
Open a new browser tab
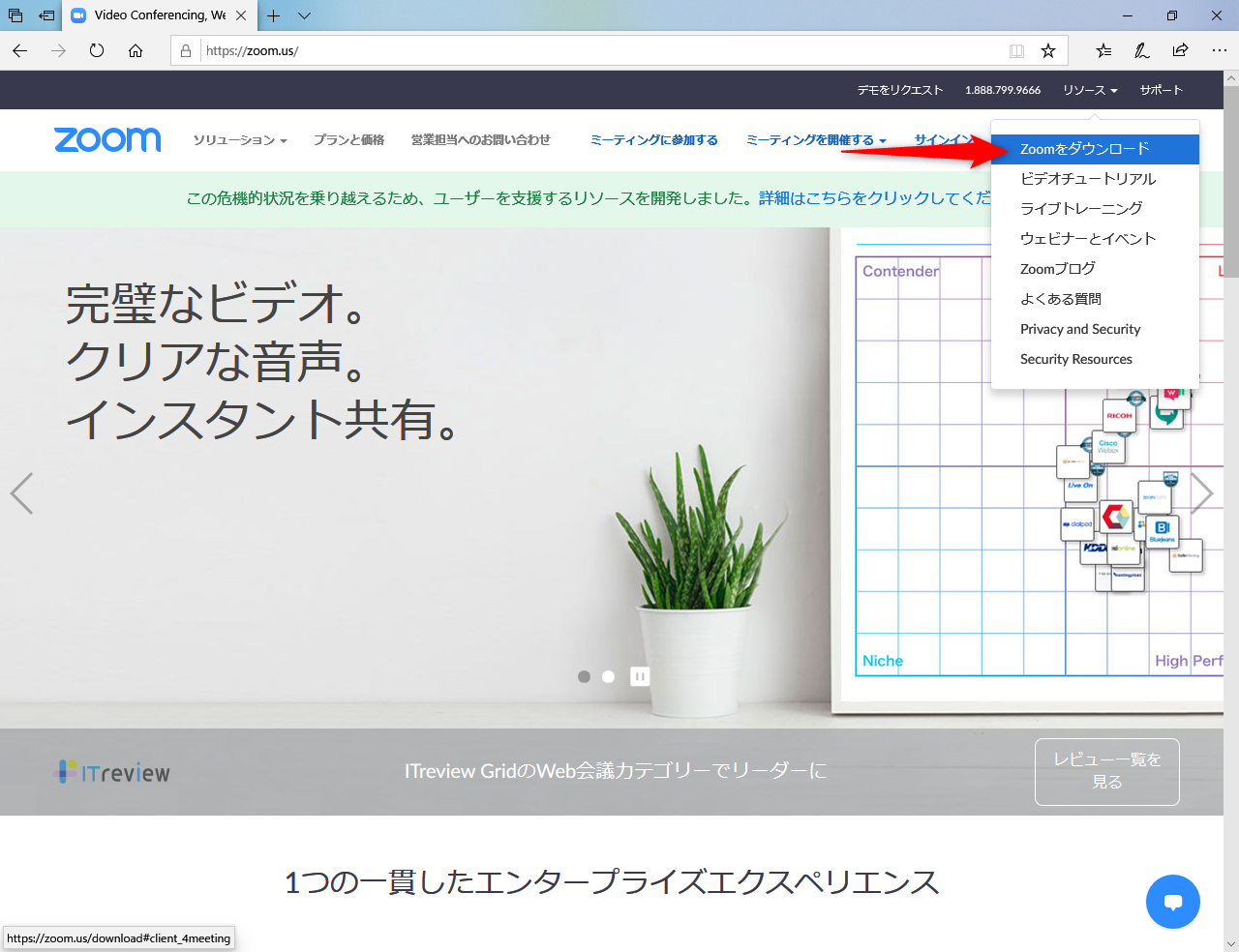(x=274, y=15)
